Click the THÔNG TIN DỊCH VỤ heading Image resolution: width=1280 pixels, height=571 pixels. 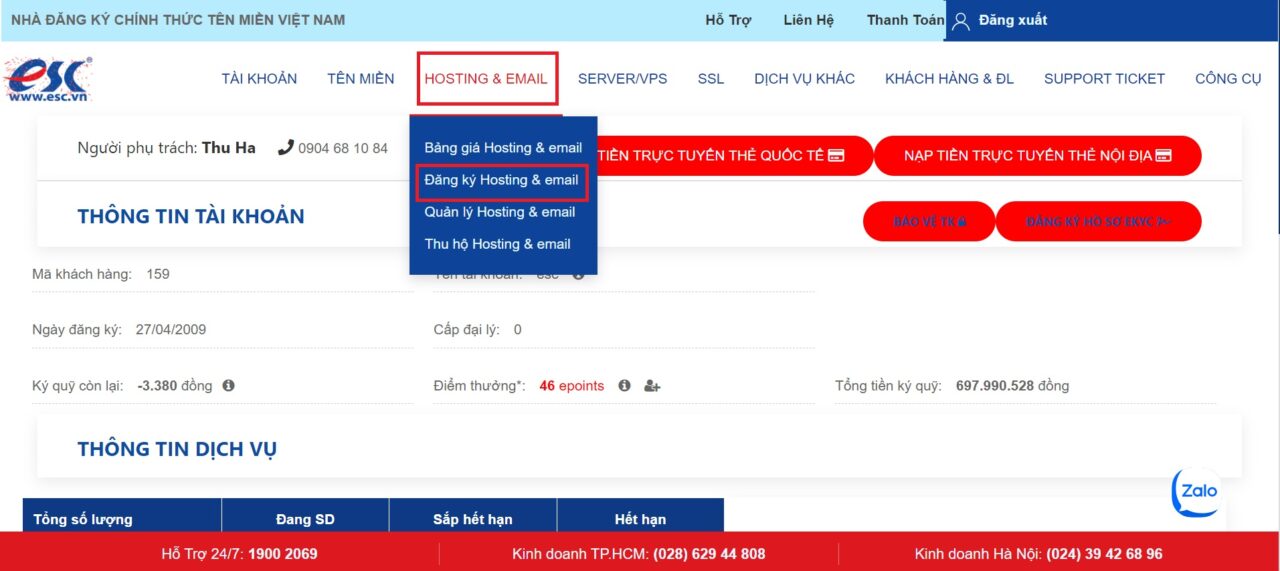tap(177, 449)
